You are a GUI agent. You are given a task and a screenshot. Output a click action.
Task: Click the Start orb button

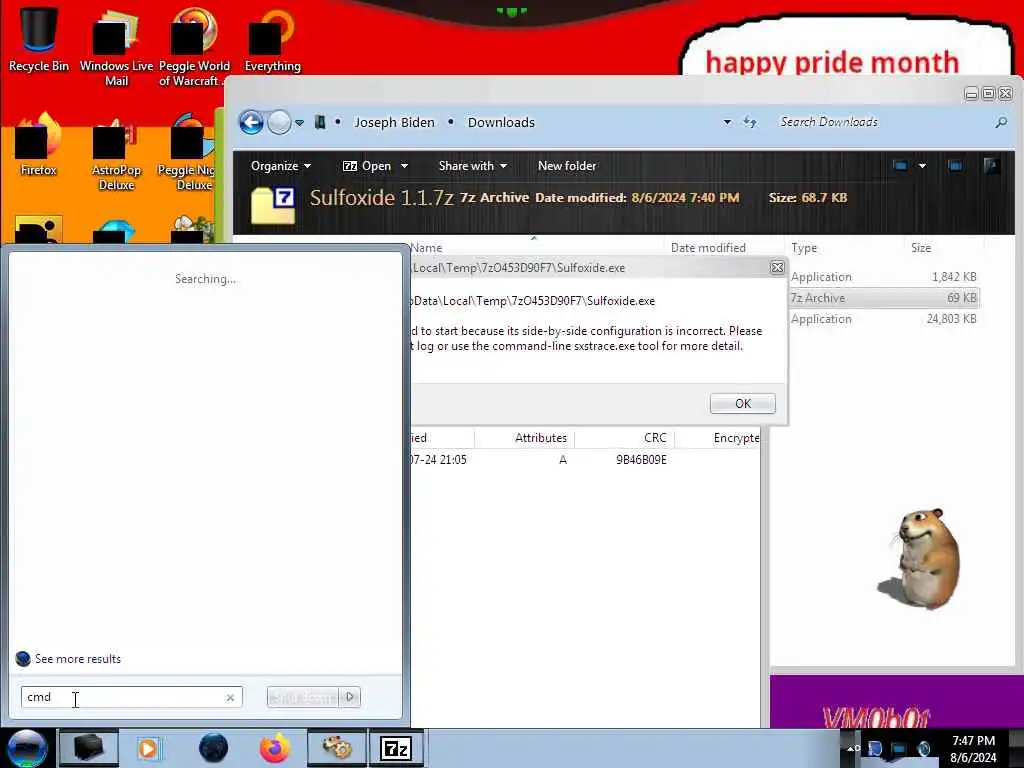click(x=27, y=748)
